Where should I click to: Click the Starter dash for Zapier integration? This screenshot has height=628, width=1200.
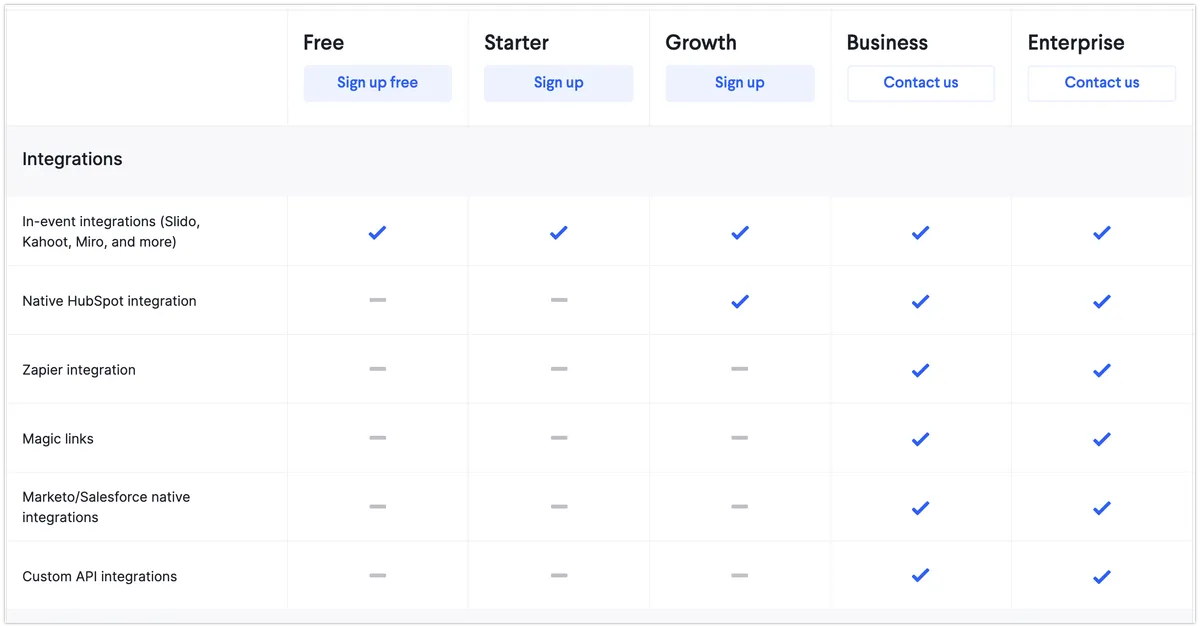[558, 369]
